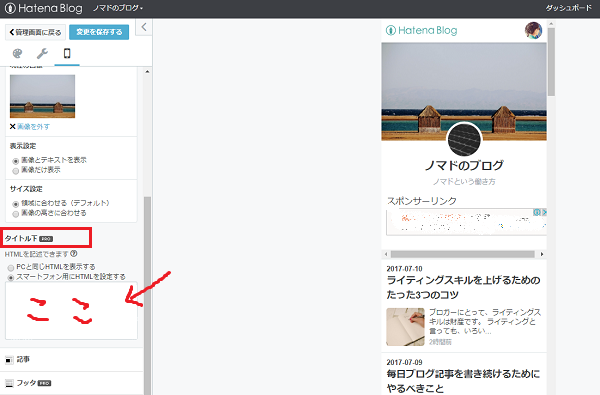
Task: Select スマートフォン用にHTMLを設定する option
Action: click(x=11, y=277)
